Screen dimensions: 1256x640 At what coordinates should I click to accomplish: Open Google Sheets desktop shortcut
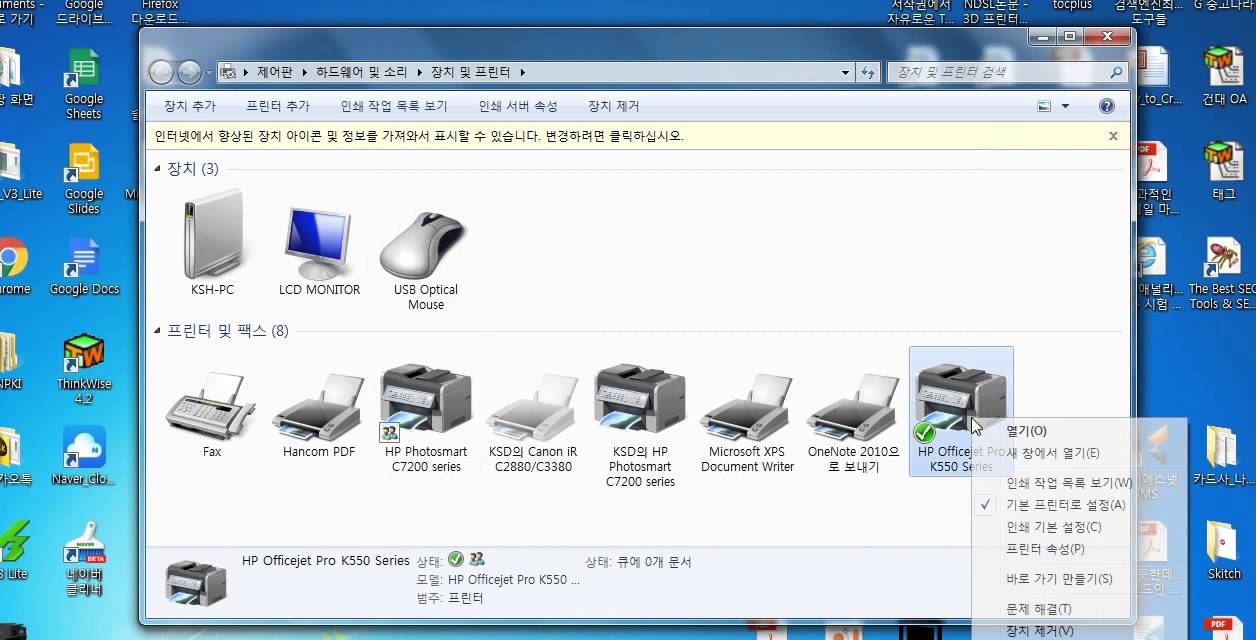84,84
